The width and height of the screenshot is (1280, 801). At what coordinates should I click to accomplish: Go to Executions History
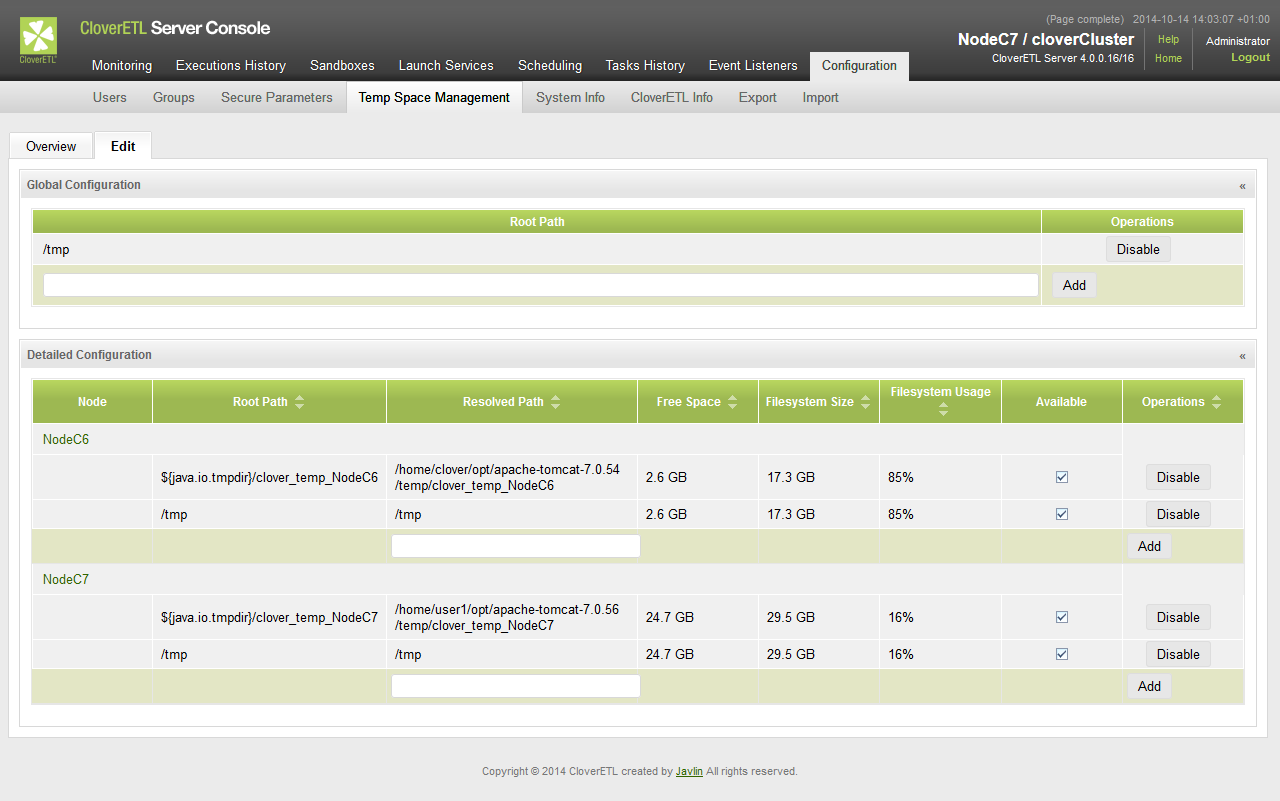231,66
